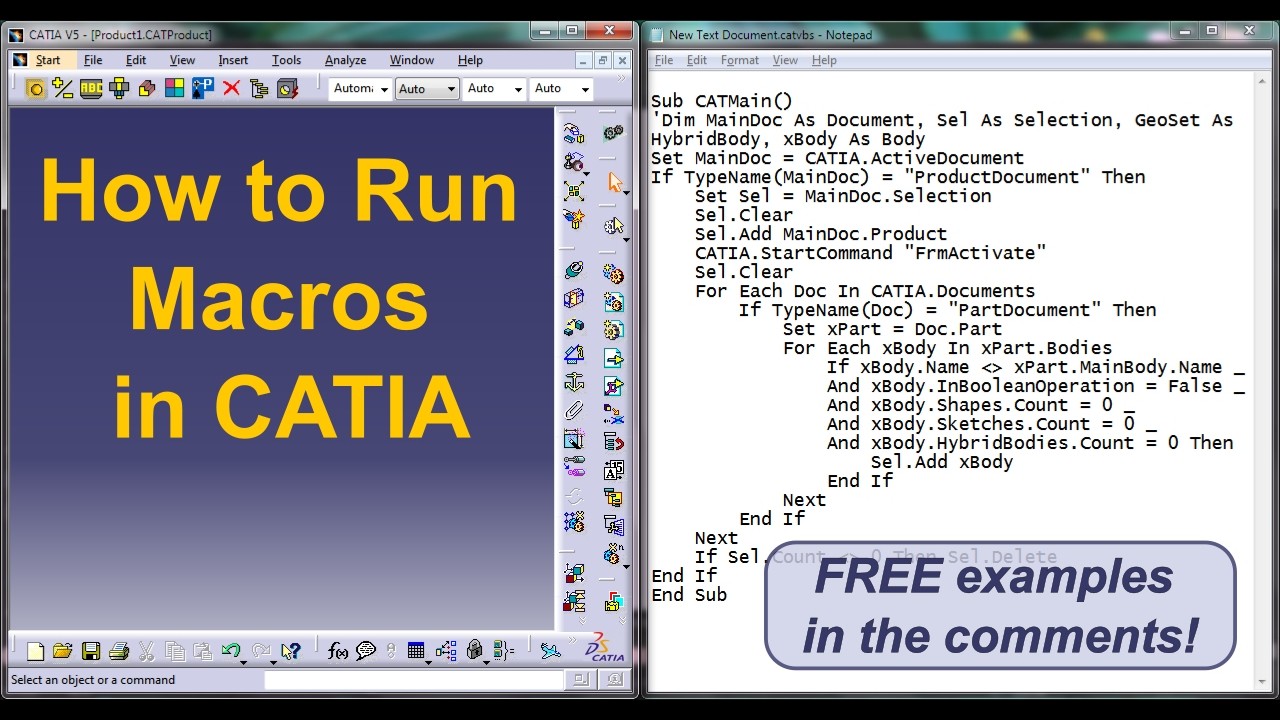This screenshot has width=1280, height=720.
Task: Click the scissors Cut icon
Action: click(x=146, y=652)
